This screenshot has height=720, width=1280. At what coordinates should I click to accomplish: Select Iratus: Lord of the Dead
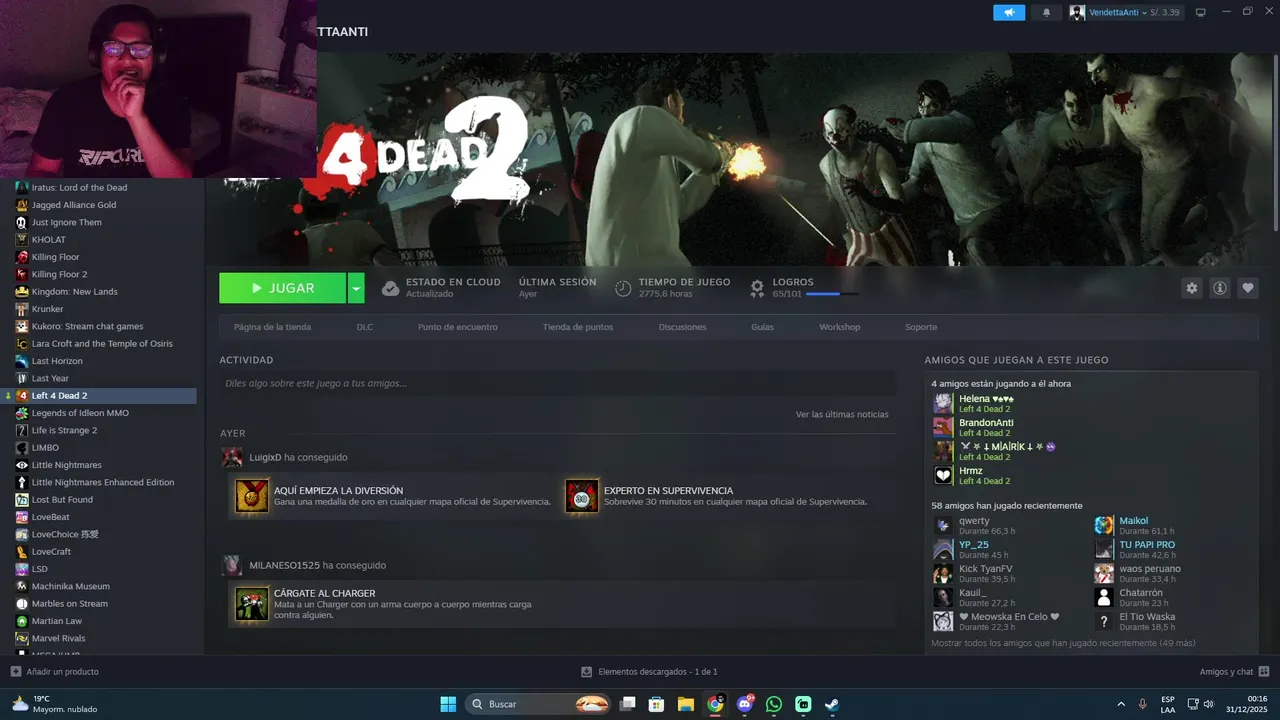click(x=79, y=187)
